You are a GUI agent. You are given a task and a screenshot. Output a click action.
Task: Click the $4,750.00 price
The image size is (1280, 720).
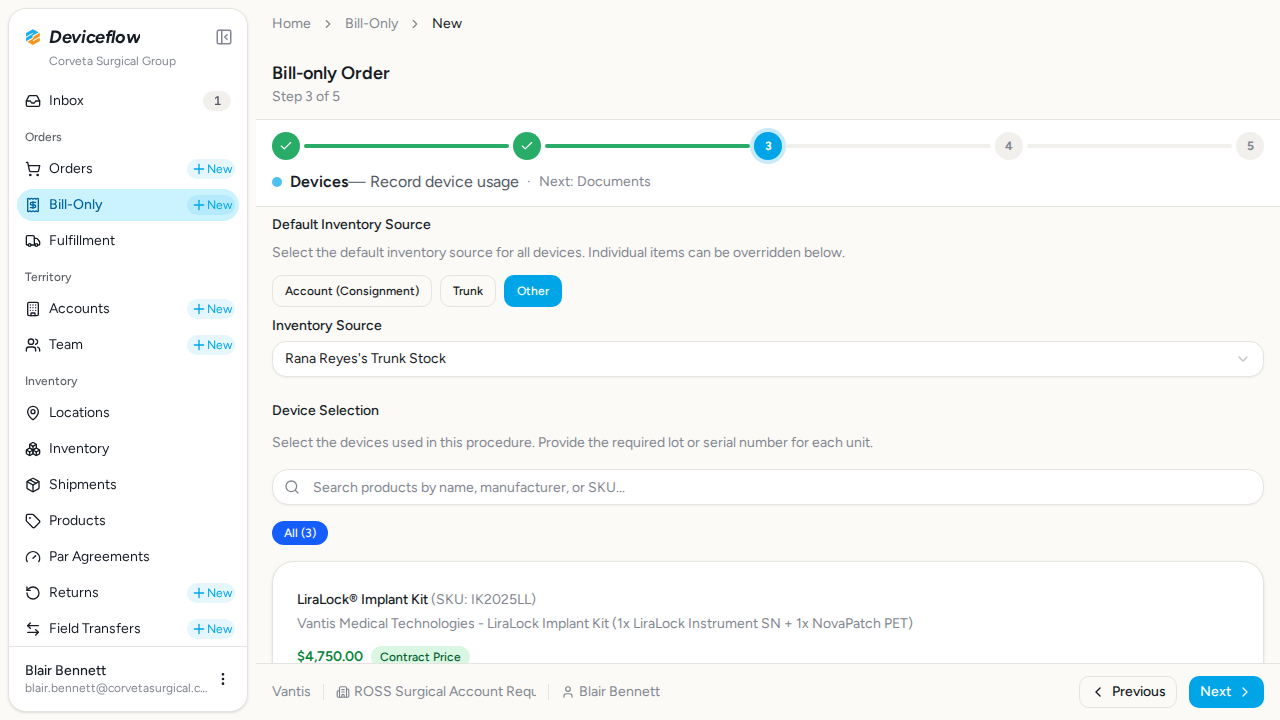(x=330, y=657)
